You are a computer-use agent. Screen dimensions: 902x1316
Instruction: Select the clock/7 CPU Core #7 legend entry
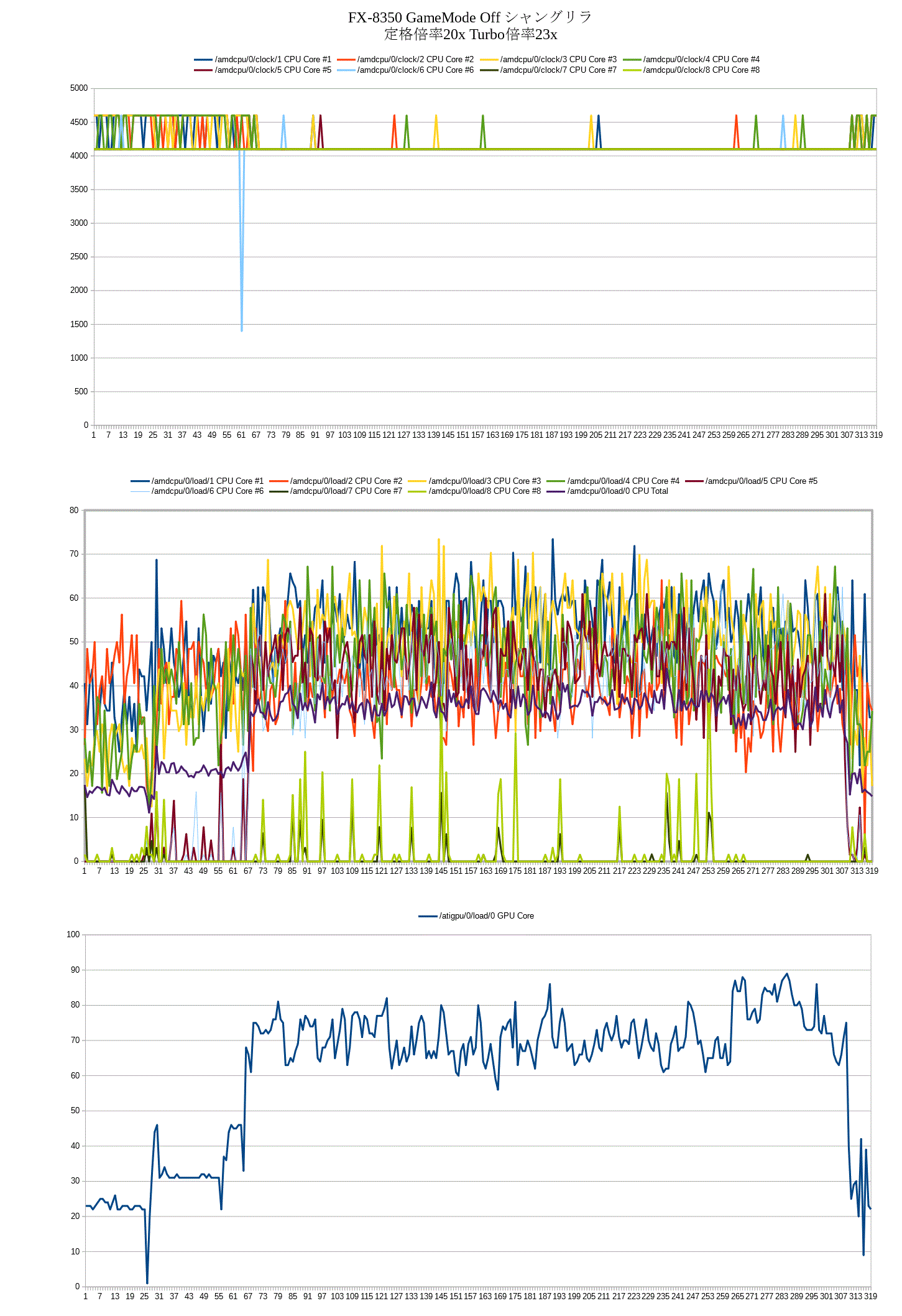pyautogui.click(x=558, y=70)
